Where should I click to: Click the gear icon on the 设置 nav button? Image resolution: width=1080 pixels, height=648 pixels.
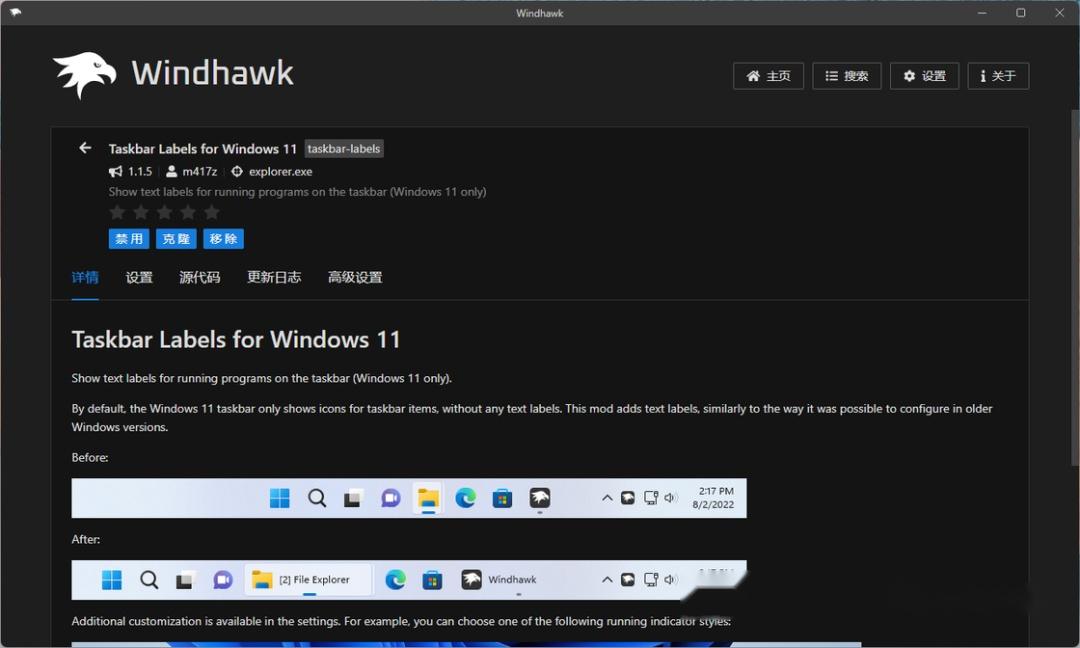[908, 75]
